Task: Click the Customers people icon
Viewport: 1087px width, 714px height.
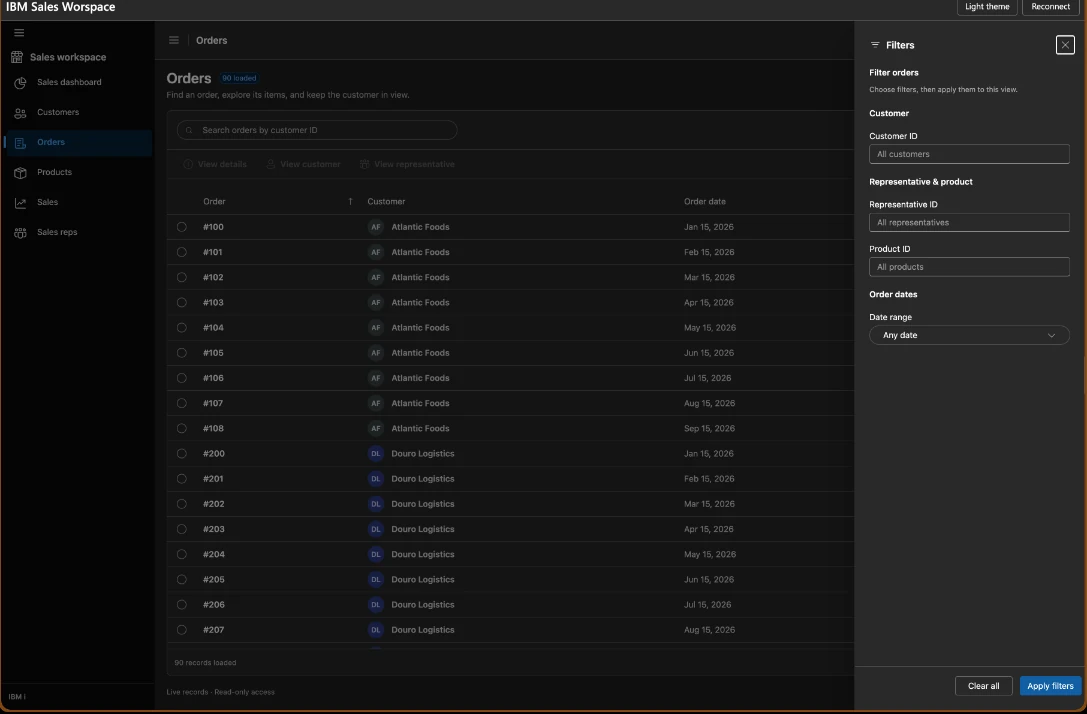Action: click(x=20, y=113)
